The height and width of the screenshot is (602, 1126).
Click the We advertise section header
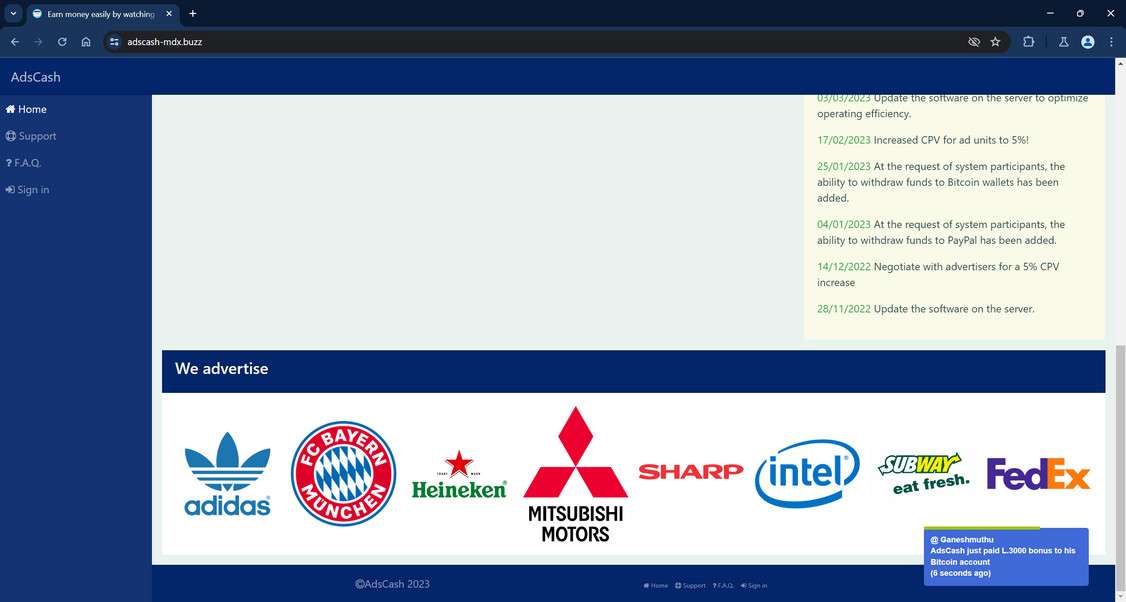point(633,371)
